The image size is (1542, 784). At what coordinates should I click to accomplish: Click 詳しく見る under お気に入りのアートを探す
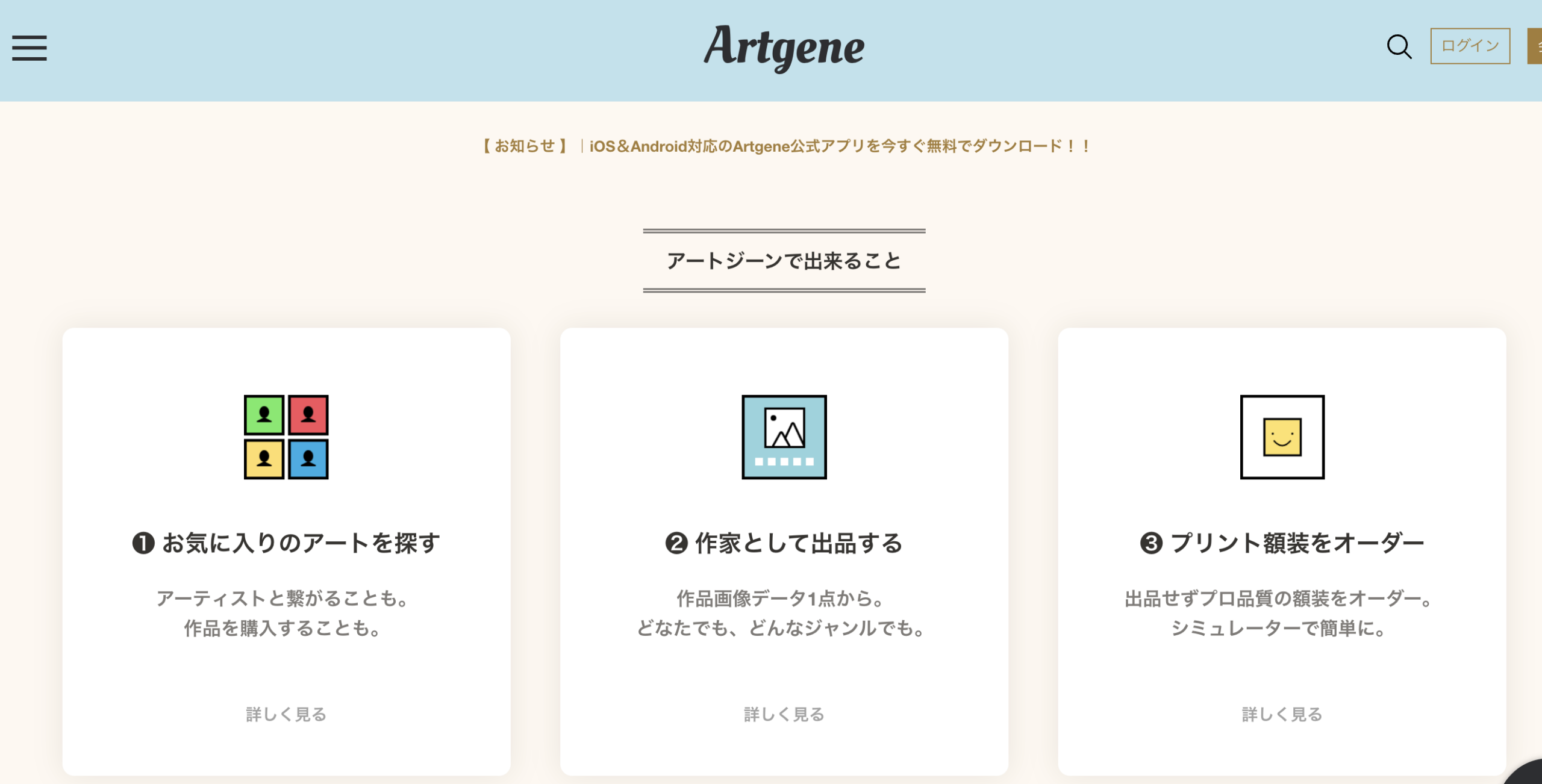click(x=286, y=714)
